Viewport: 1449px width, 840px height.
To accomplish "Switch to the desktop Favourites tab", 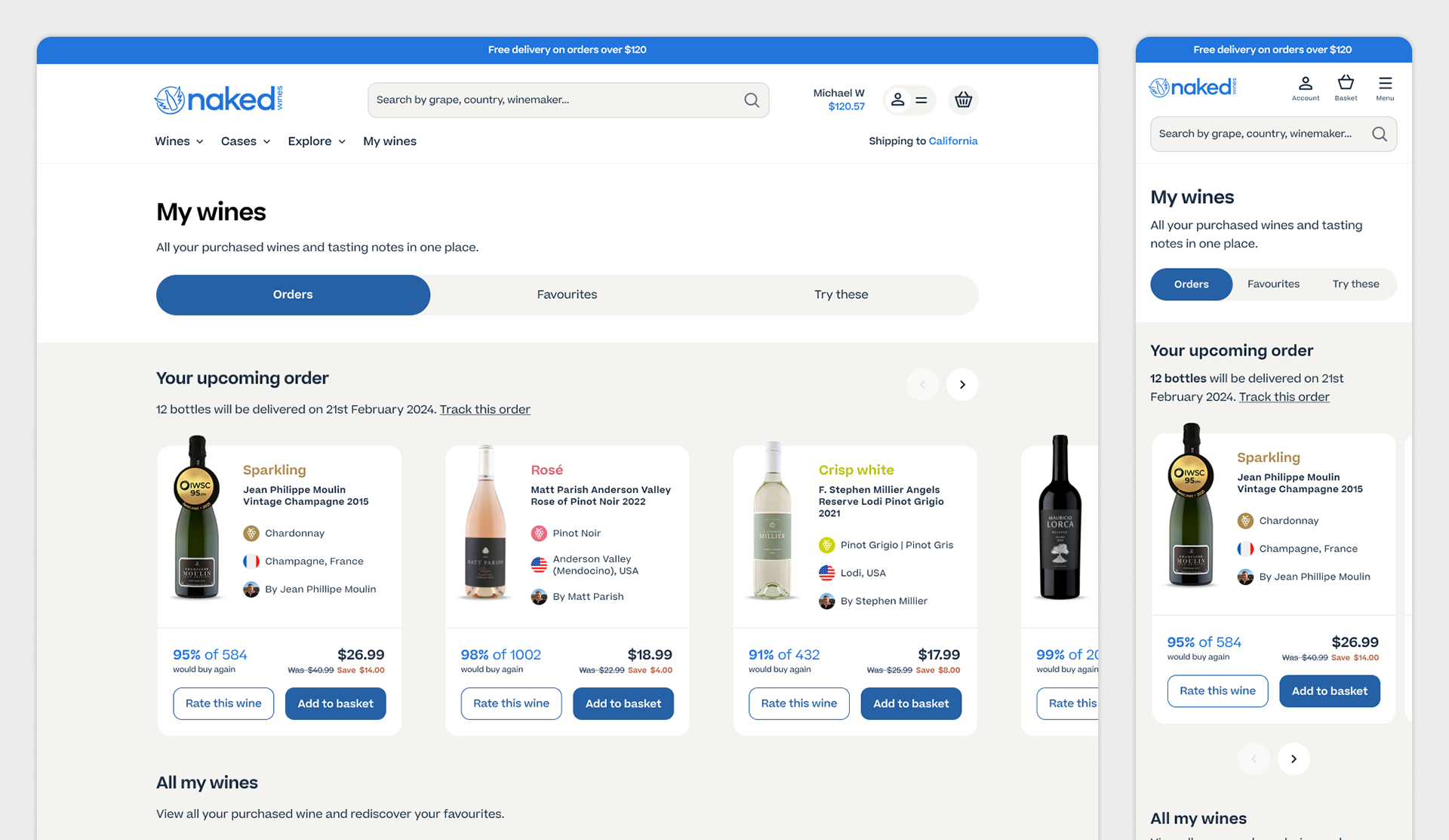I will click(567, 294).
